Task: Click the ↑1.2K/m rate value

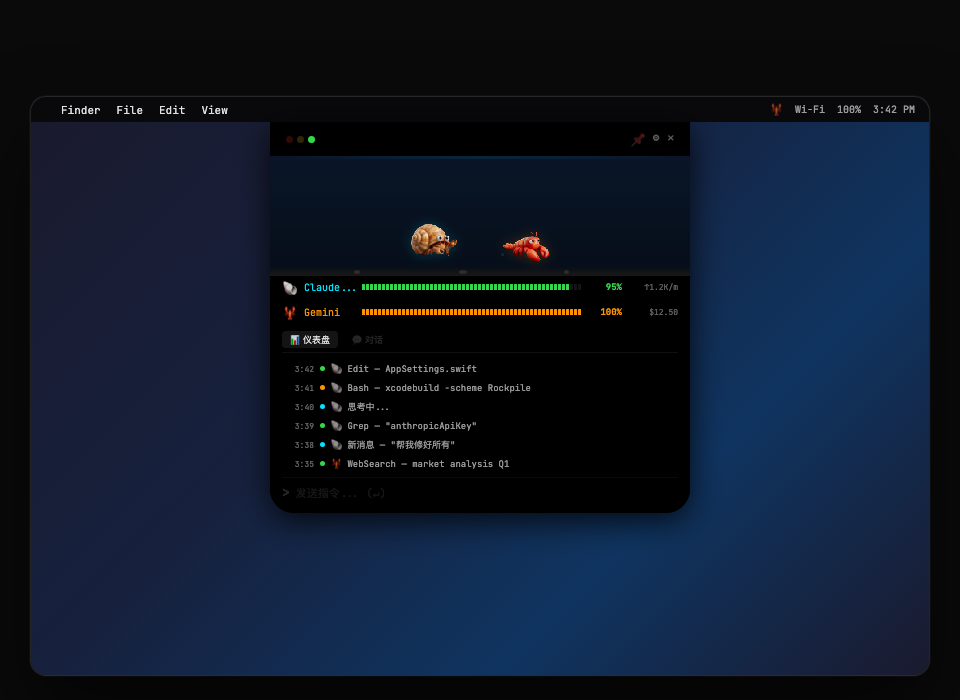Action: [661, 287]
